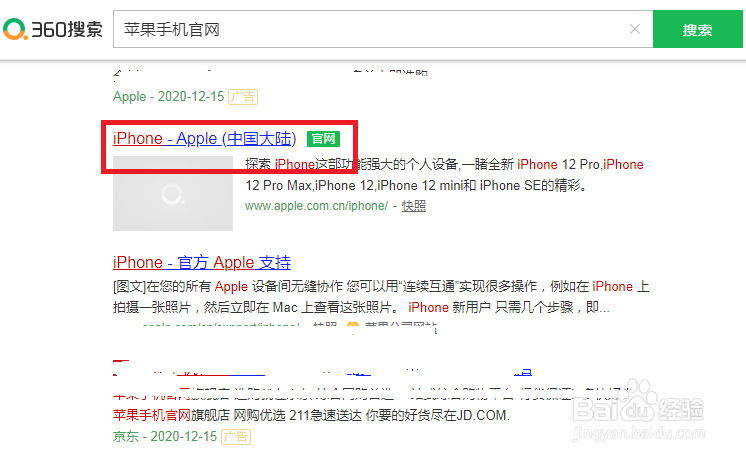Open the iPhone - Apple (中国大陆) result link
746x458 pixels.
205,138
